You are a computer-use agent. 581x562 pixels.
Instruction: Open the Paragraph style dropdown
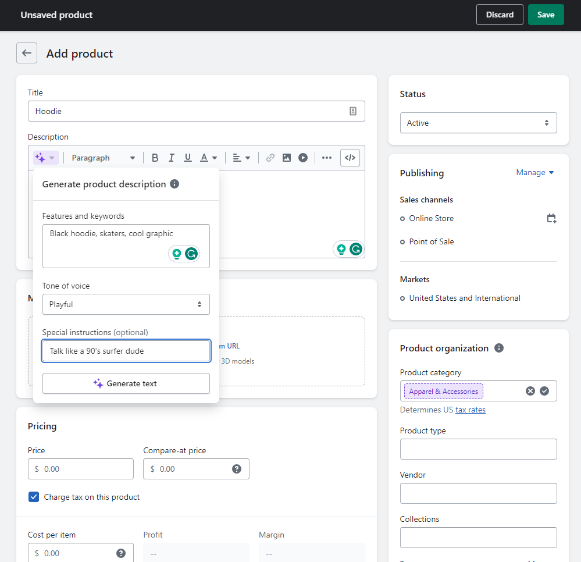(x=103, y=158)
